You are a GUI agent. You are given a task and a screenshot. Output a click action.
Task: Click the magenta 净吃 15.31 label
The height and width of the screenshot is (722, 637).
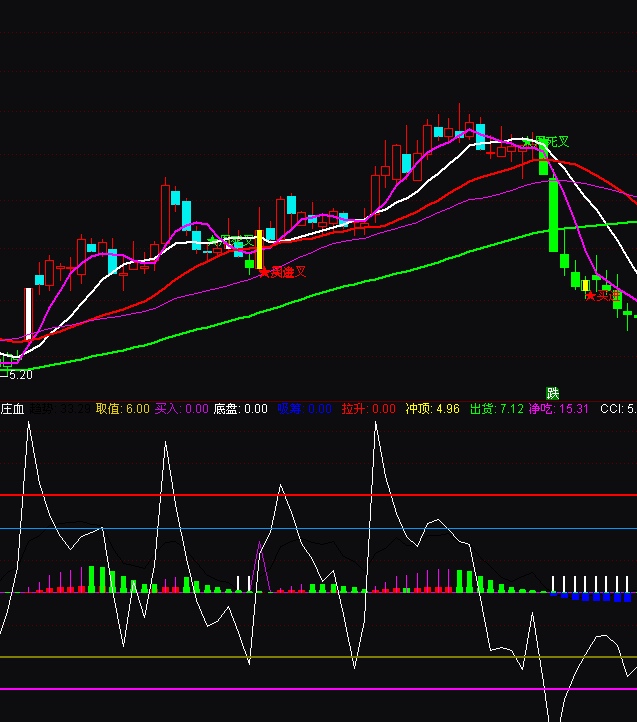pos(558,409)
